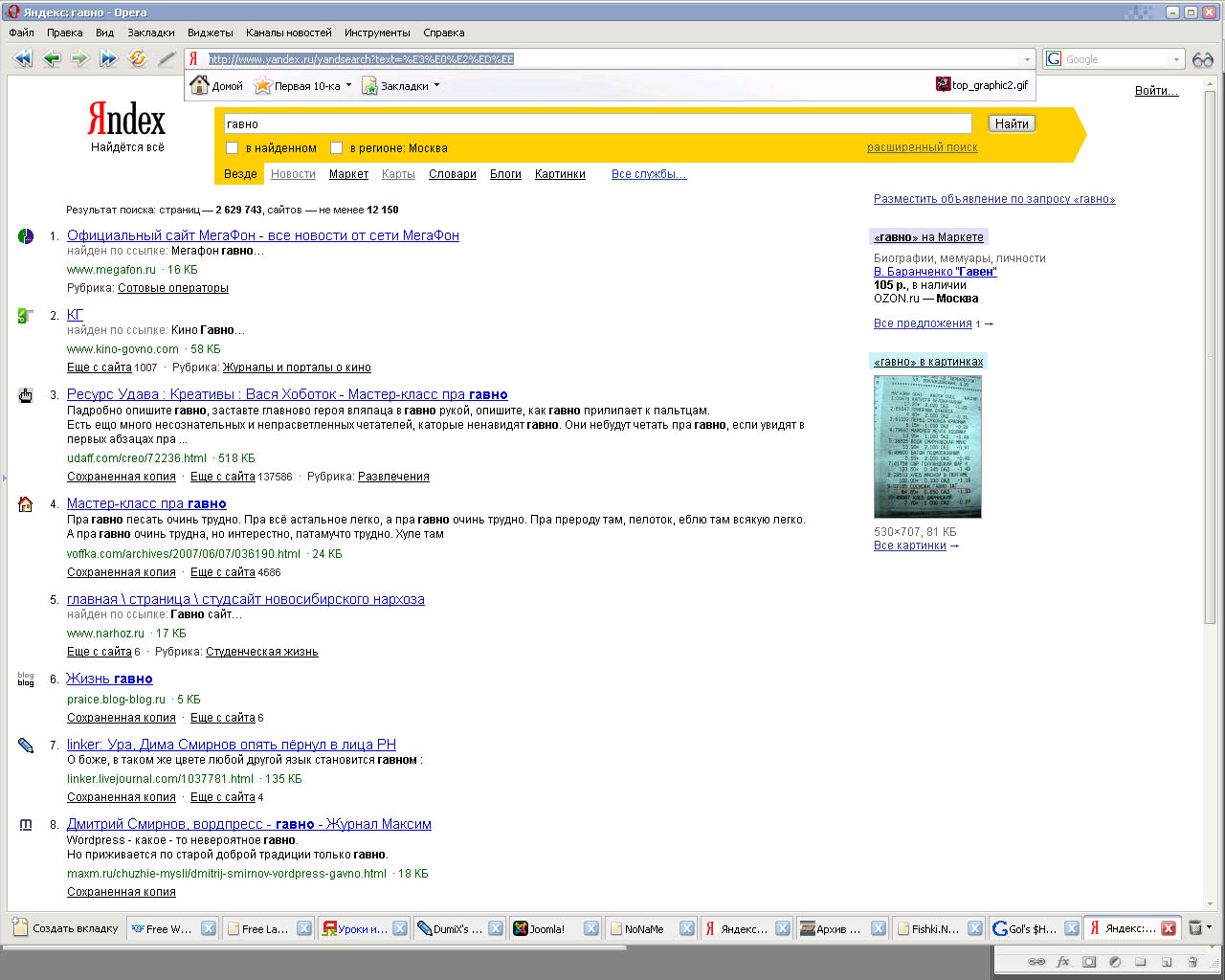
Task: Enable the 'в найденном' checkbox
Action: [232, 148]
